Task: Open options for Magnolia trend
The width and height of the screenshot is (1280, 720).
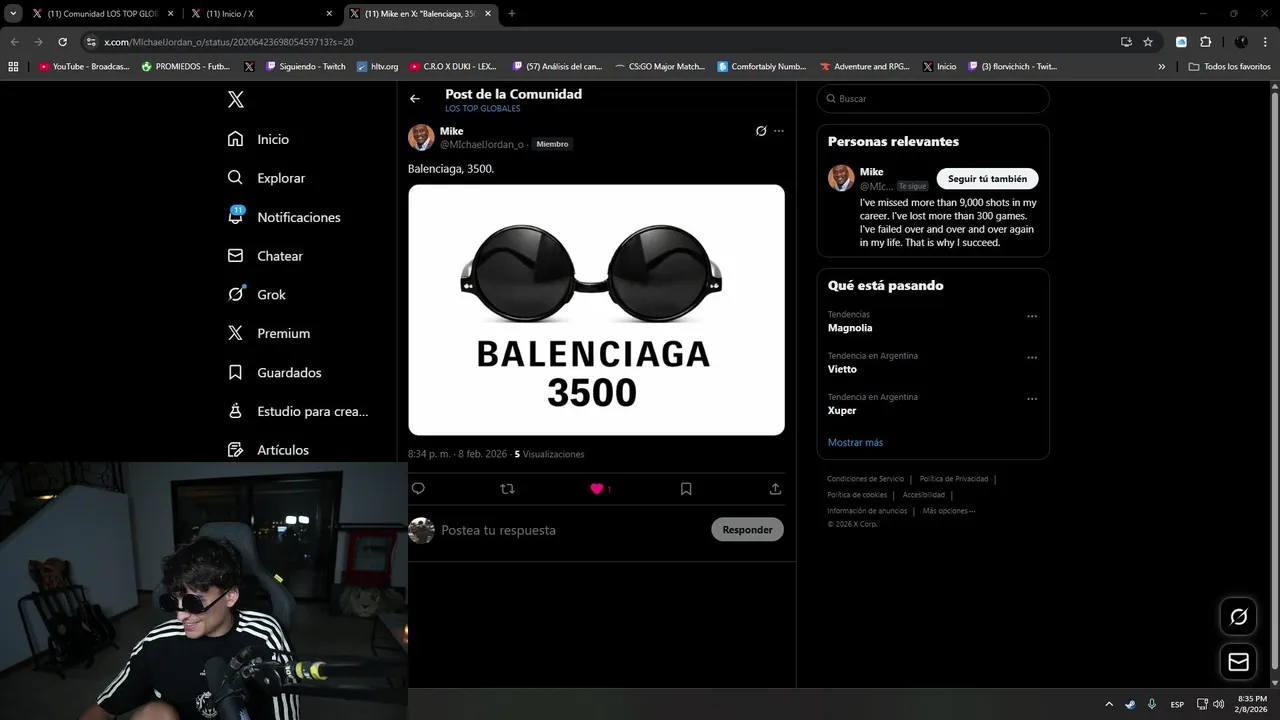Action: click(x=1032, y=316)
